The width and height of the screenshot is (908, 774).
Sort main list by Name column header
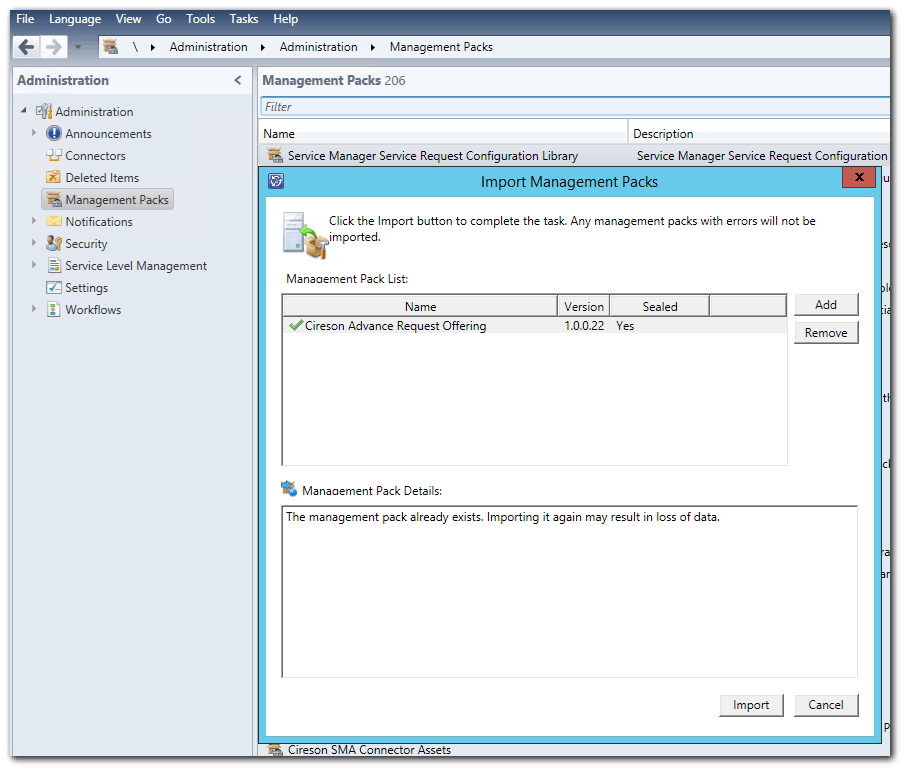(x=444, y=133)
